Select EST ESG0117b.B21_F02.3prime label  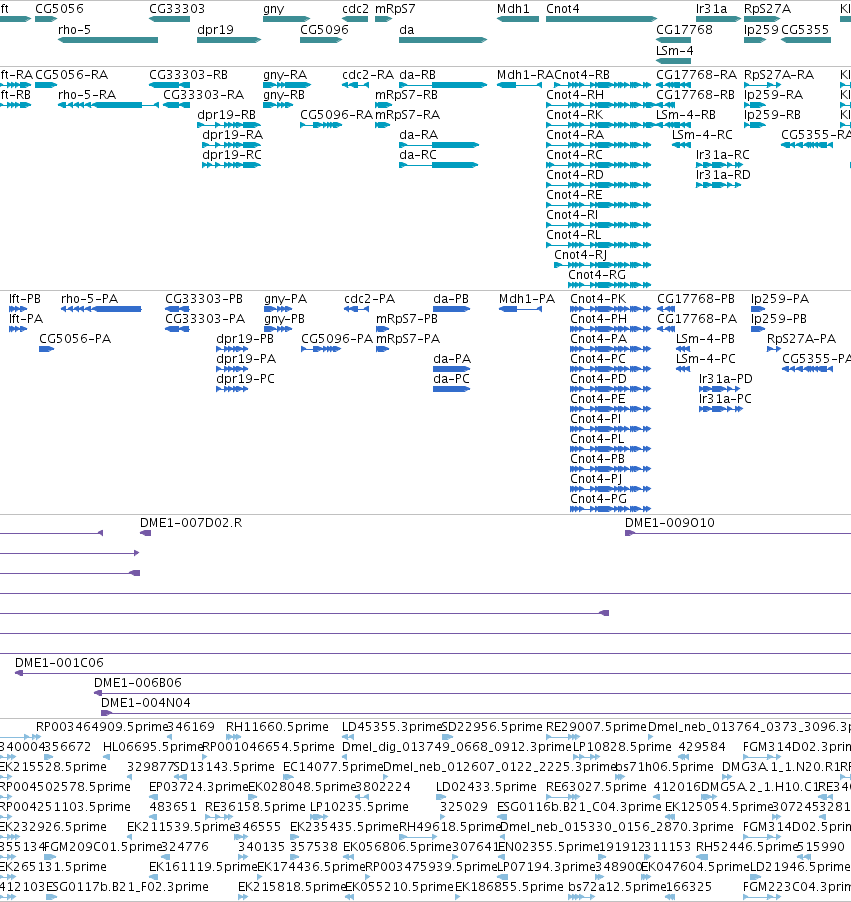coord(127,887)
